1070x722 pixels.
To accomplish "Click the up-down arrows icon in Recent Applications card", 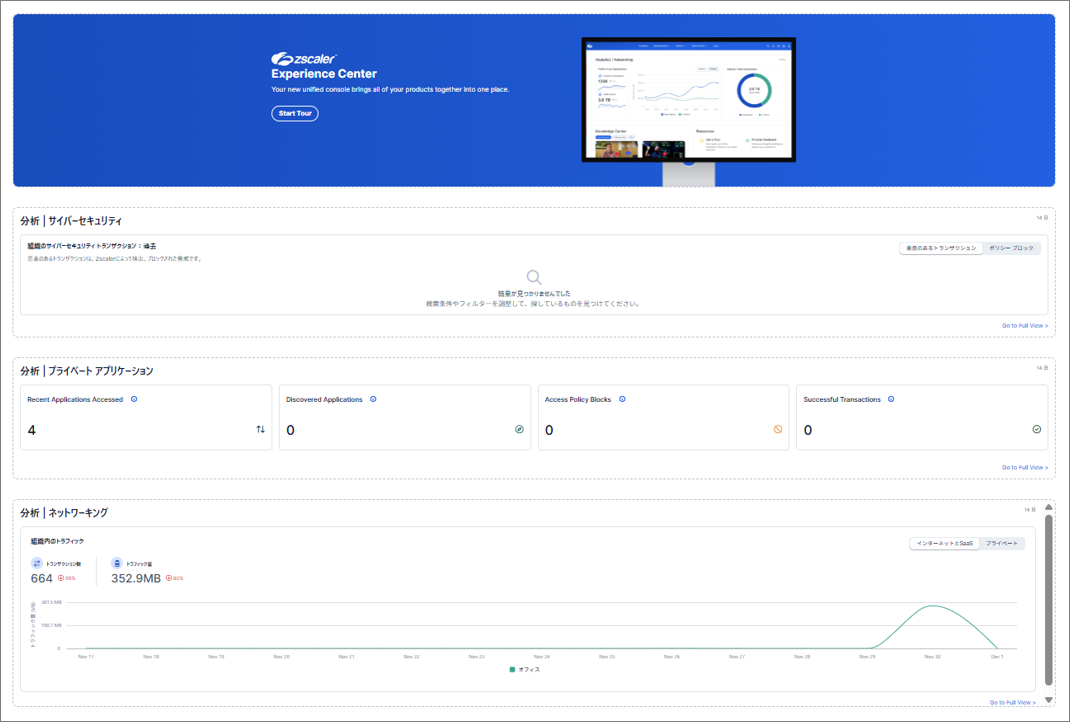I will [x=260, y=429].
